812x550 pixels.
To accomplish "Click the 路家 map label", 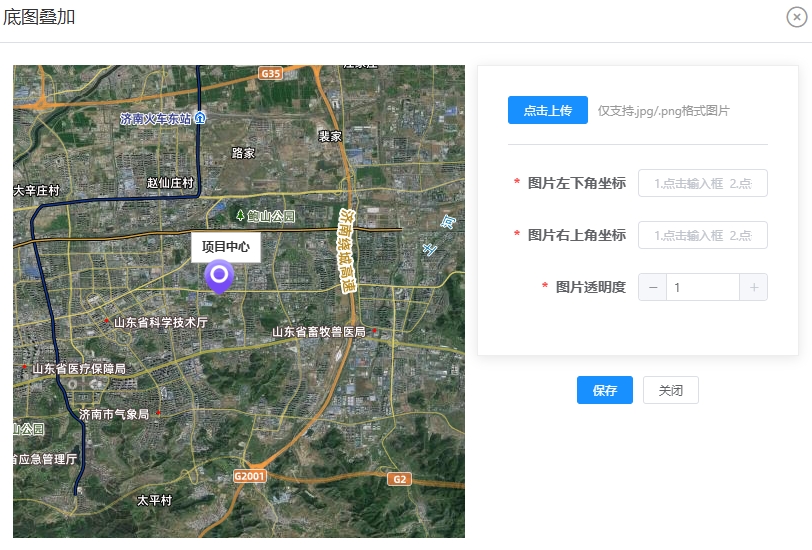I will point(243,153).
